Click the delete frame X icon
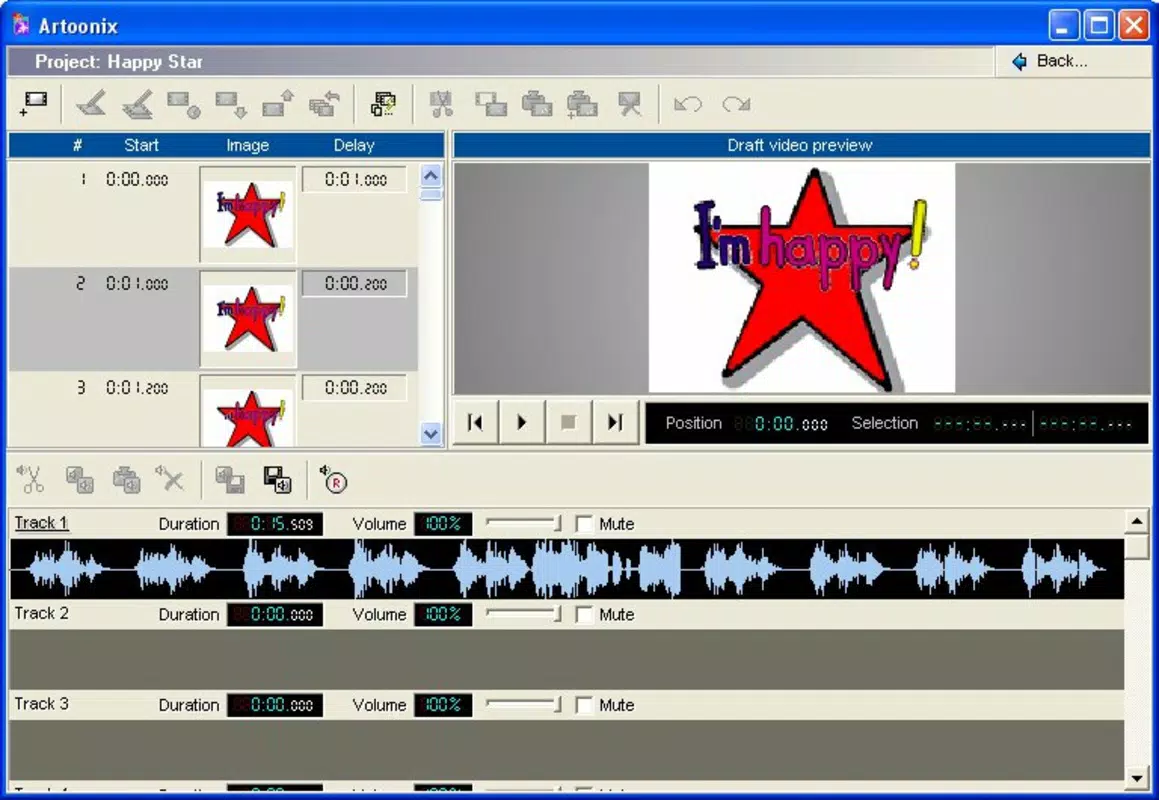This screenshot has width=1159, height=800. point(630,104)
